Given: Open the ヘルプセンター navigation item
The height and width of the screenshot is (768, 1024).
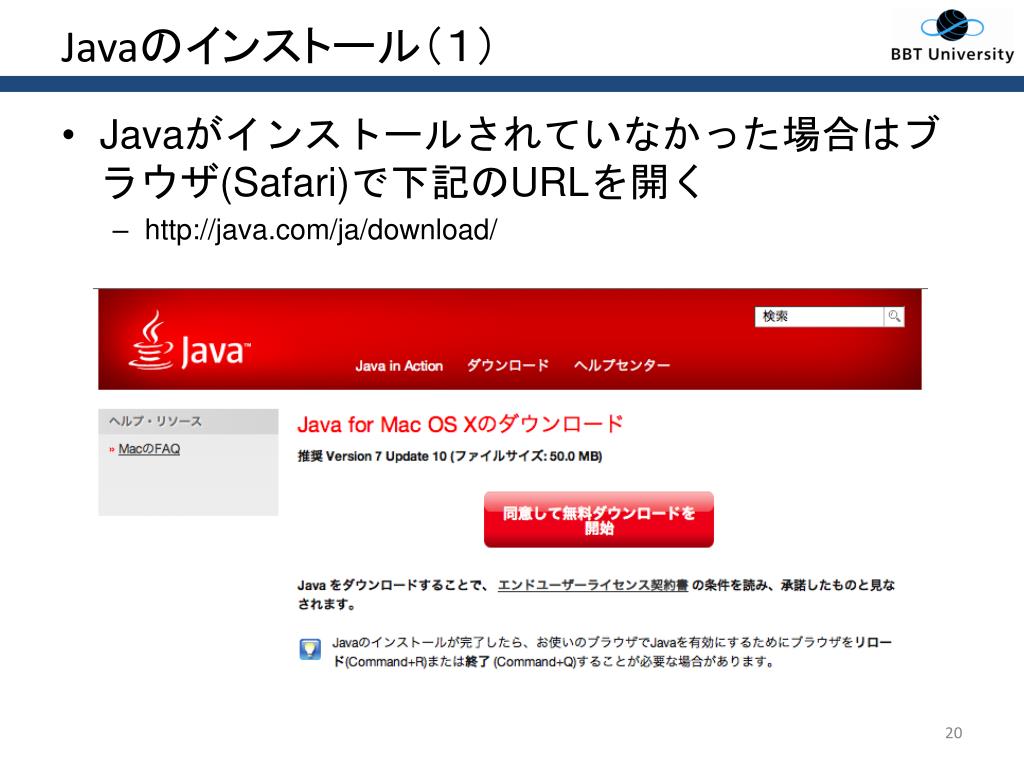Looking at the screenshot, I should coord(622,365).
